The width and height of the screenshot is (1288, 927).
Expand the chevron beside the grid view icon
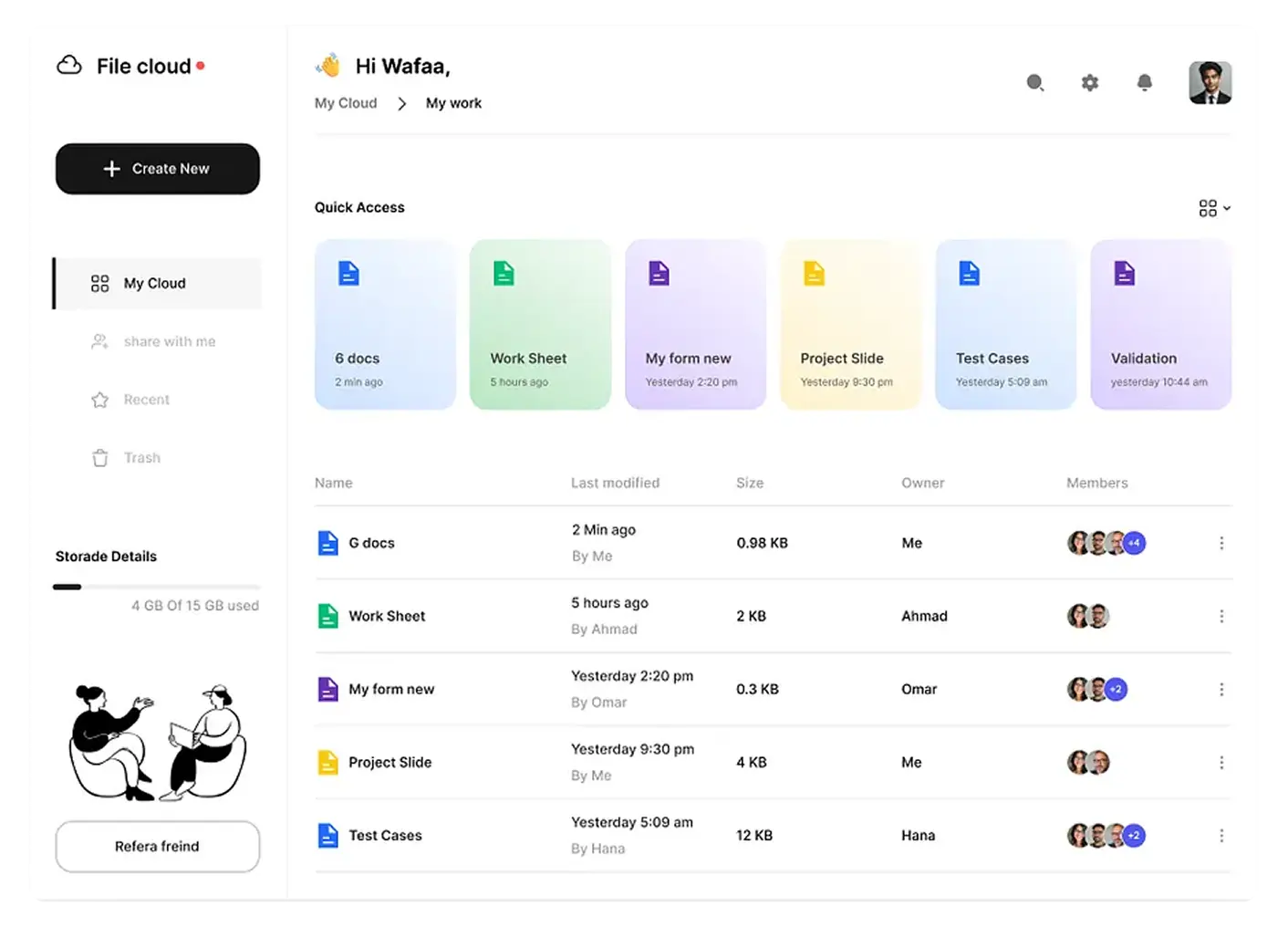(1226, 208)
